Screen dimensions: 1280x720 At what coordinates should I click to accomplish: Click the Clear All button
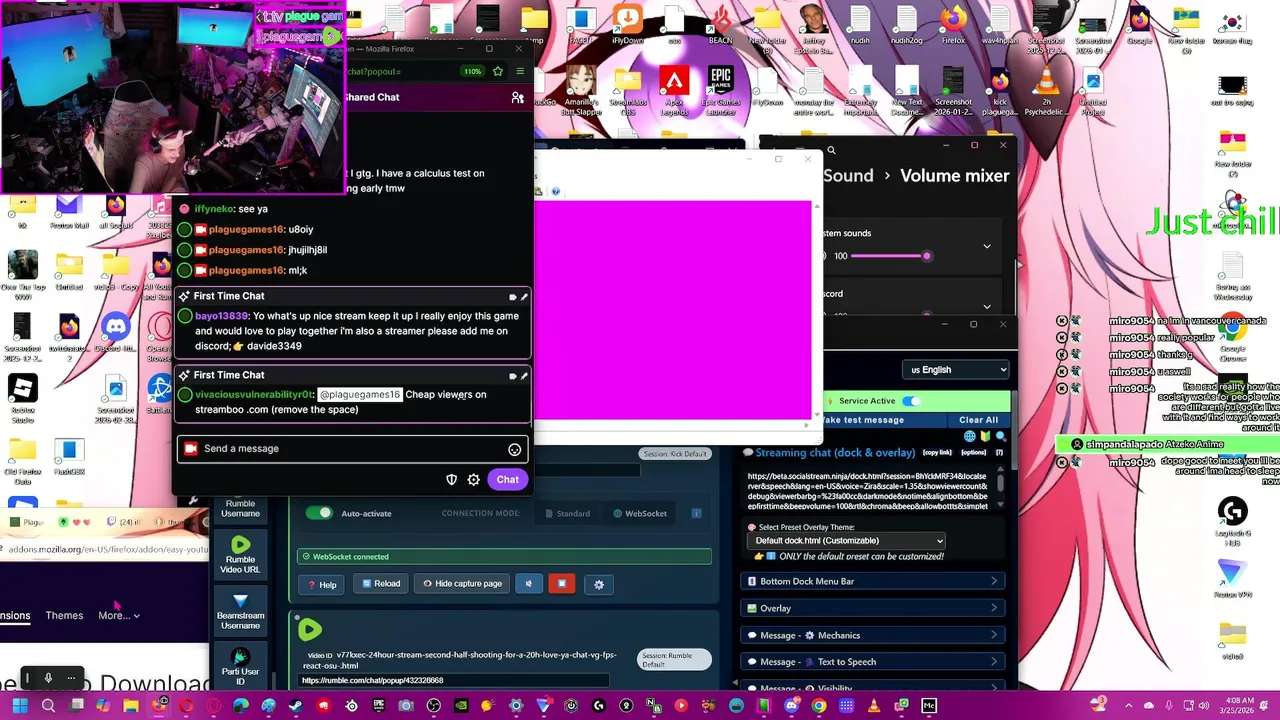978,420
